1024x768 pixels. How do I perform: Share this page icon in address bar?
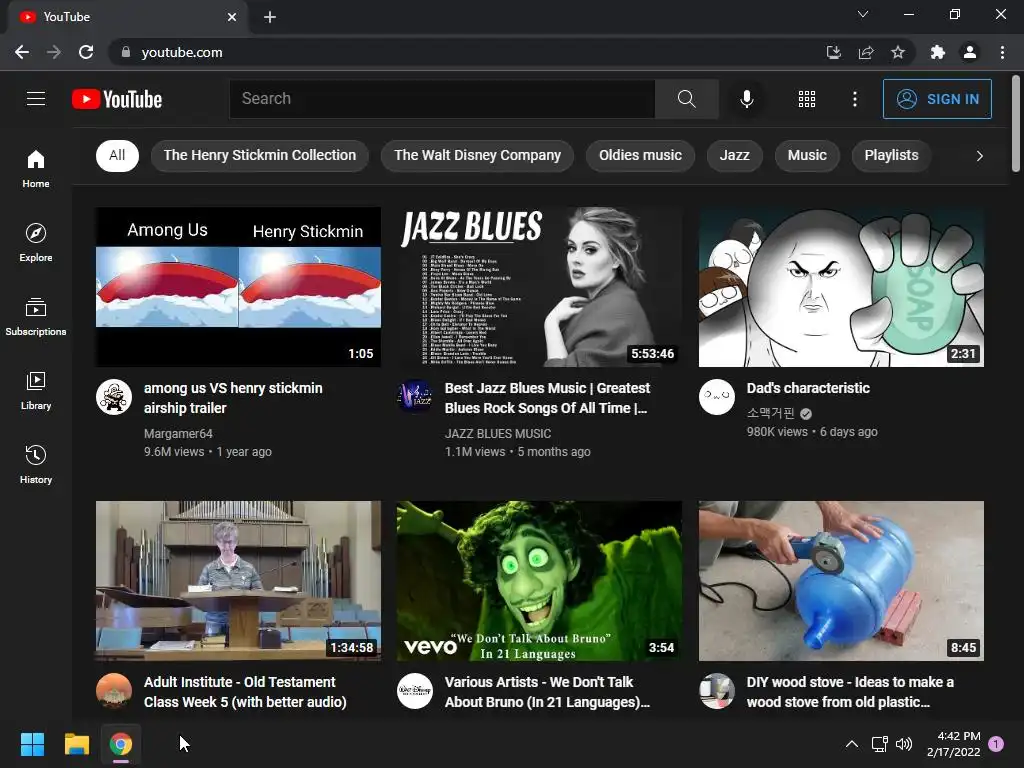tap(866, 52)
